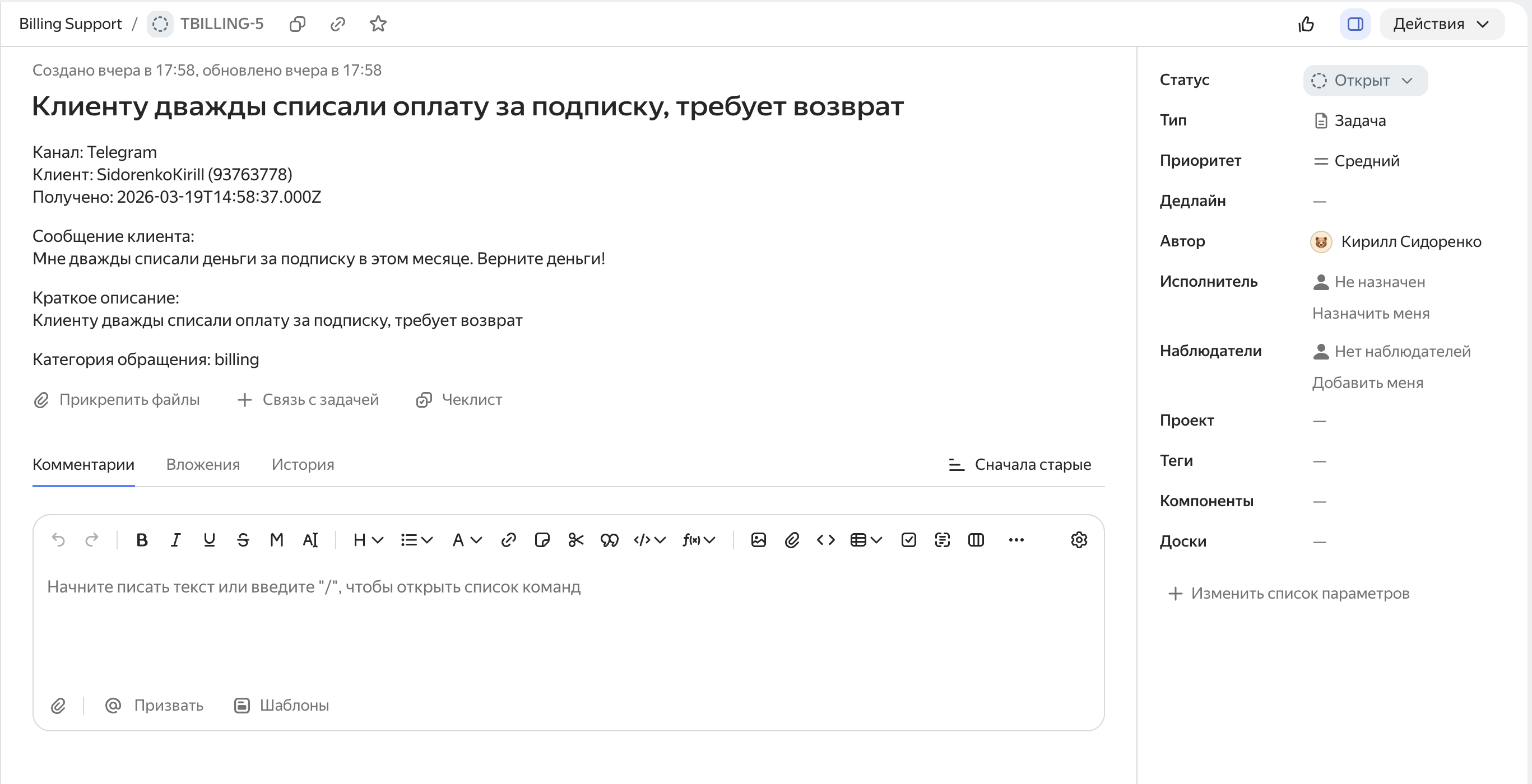
Task: Open the editor settings gear
Action: pos(1080,540)
